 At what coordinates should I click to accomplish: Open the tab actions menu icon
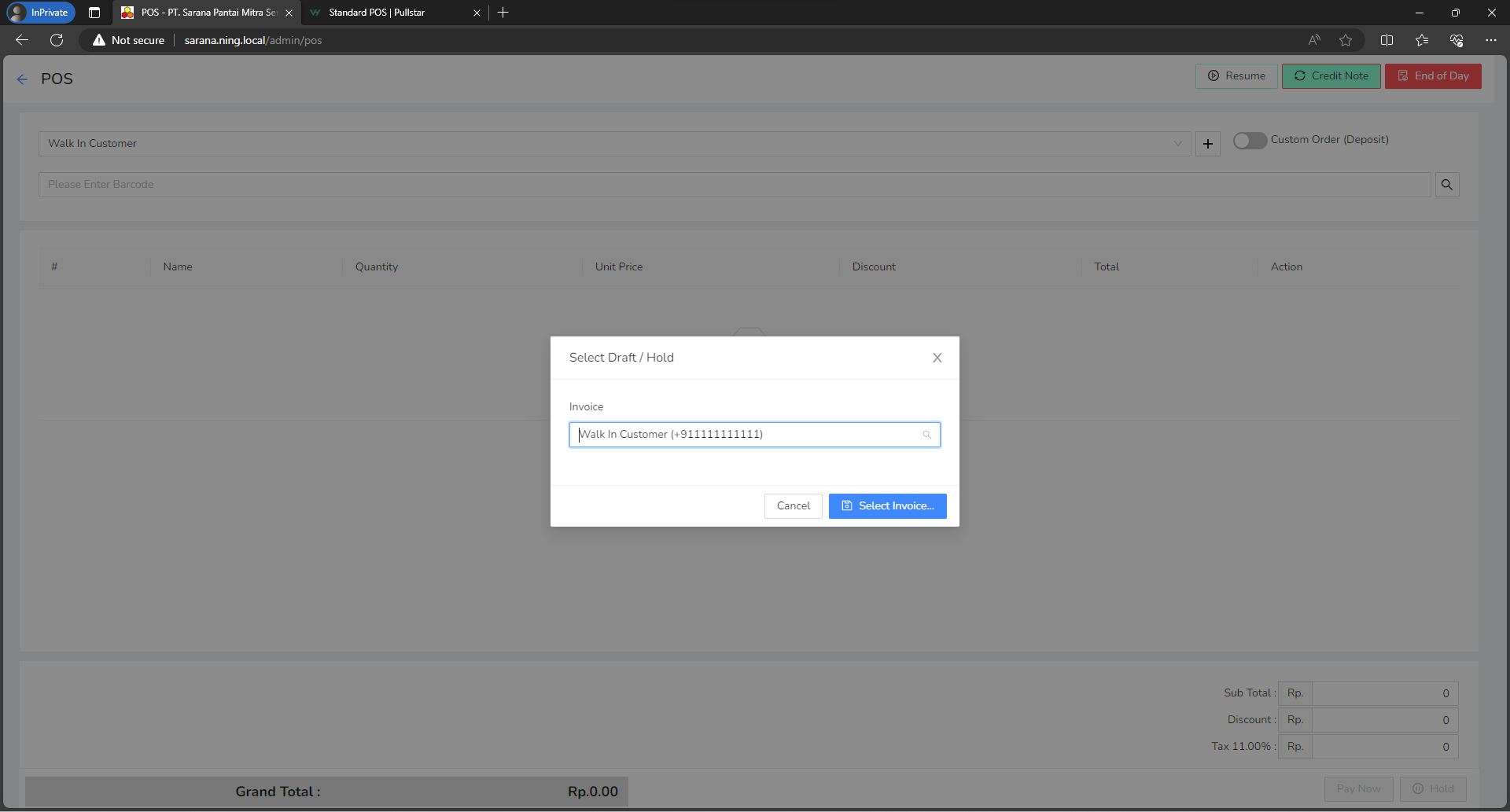(94, 13)
